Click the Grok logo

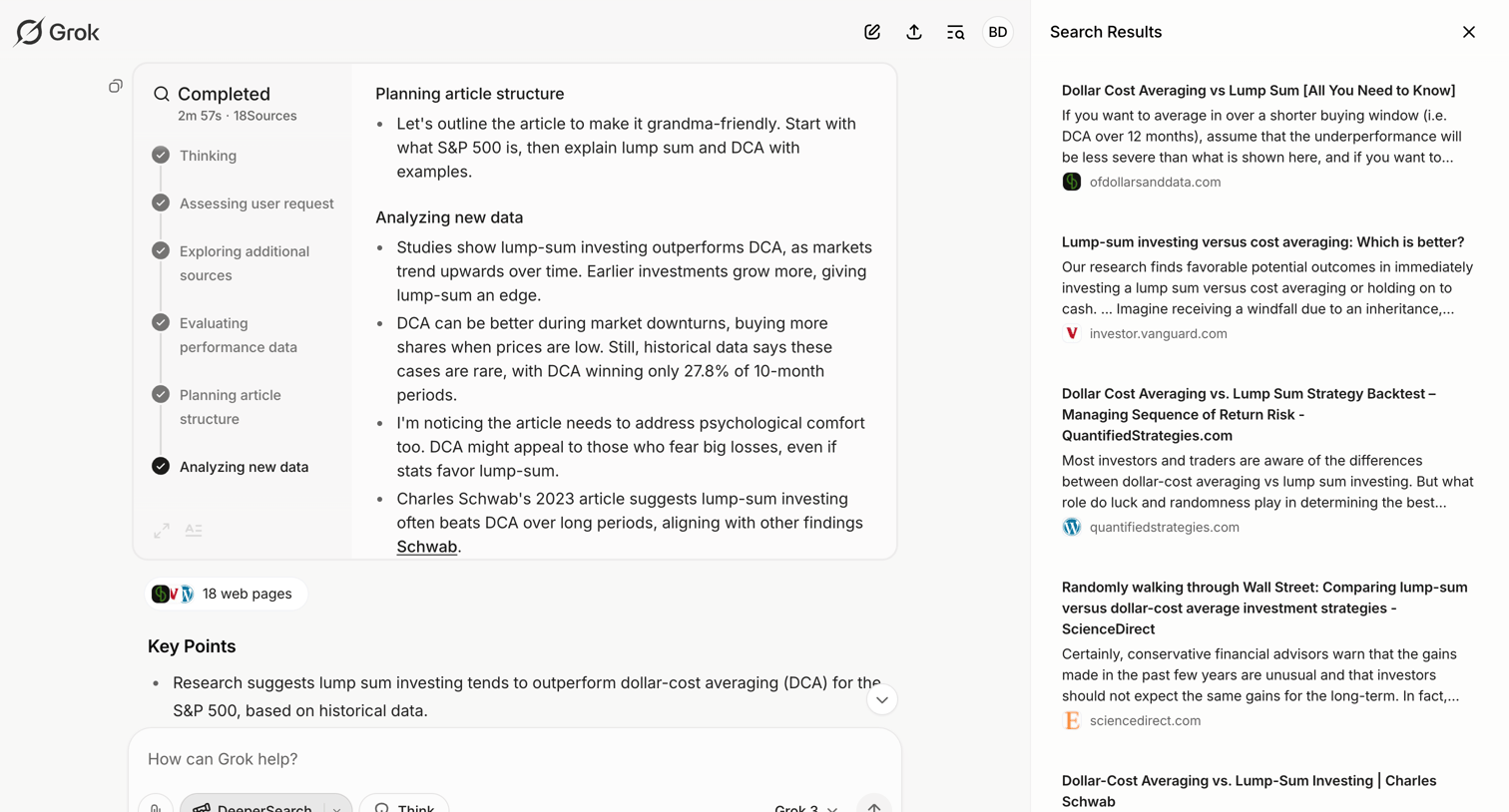(57, 32)
